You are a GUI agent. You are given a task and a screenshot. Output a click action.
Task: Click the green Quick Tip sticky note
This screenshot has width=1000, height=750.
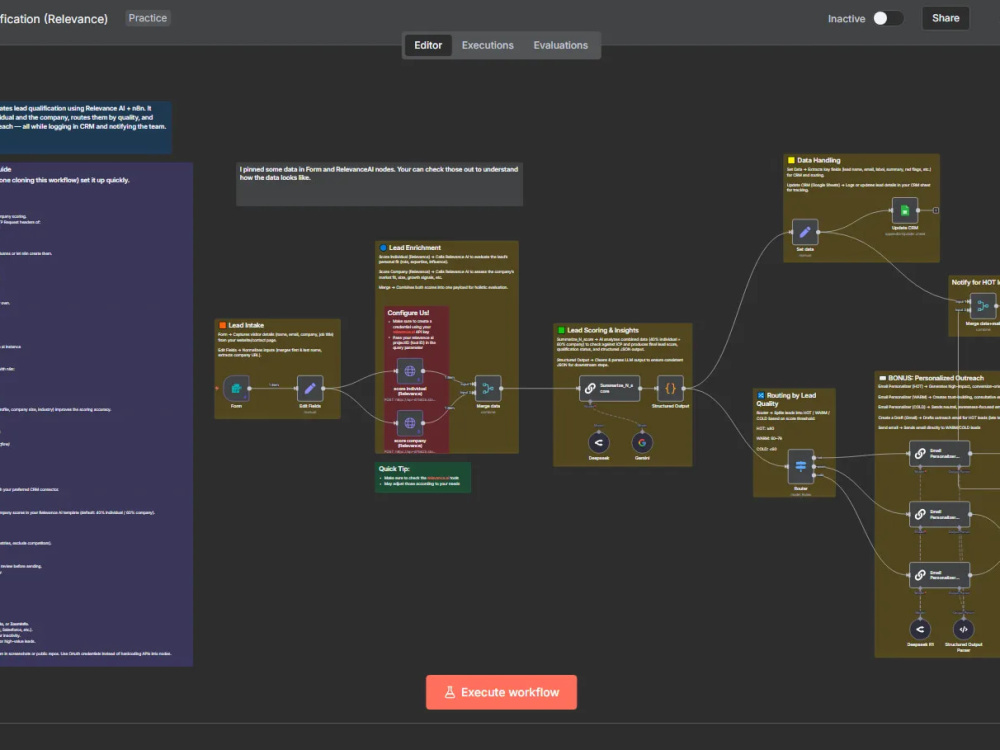423,477
